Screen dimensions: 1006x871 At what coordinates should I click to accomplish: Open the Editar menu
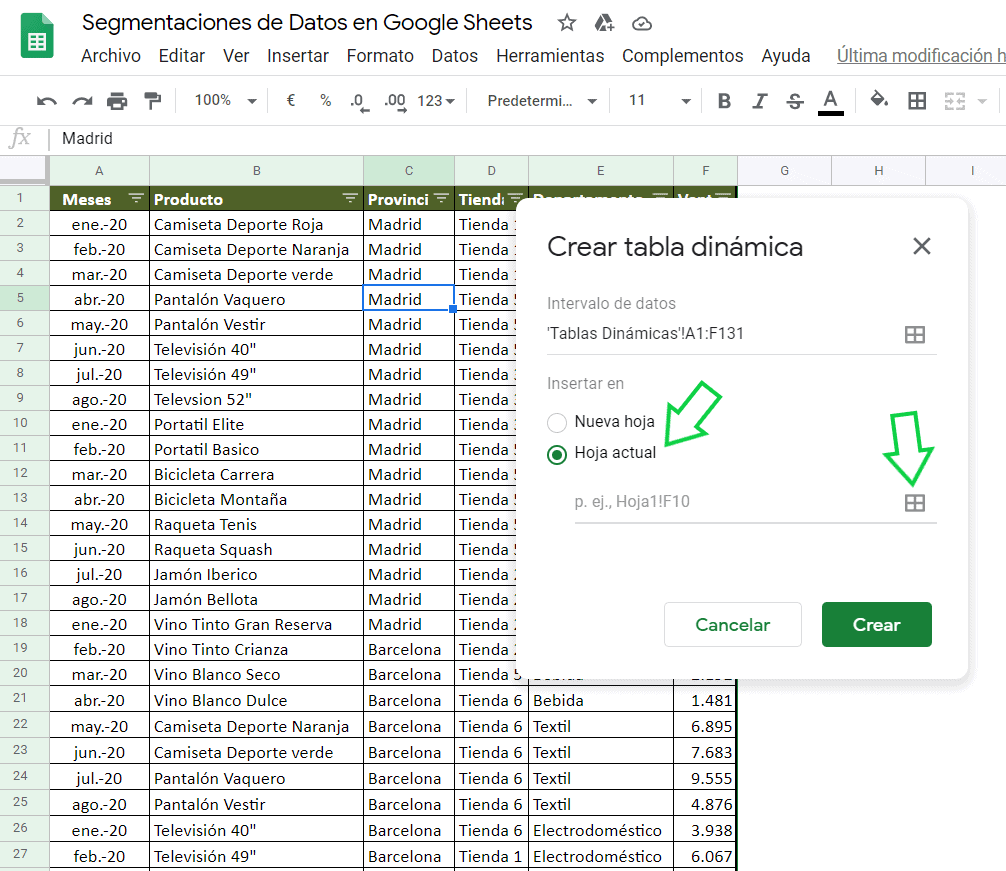[182, 56]
